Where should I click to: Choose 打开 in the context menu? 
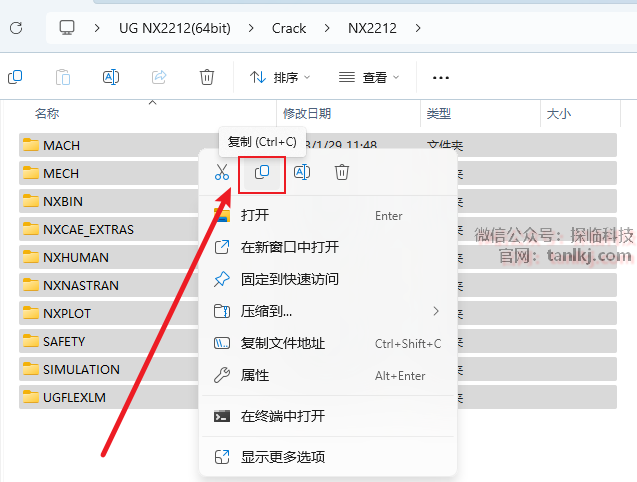pos(328,215)
